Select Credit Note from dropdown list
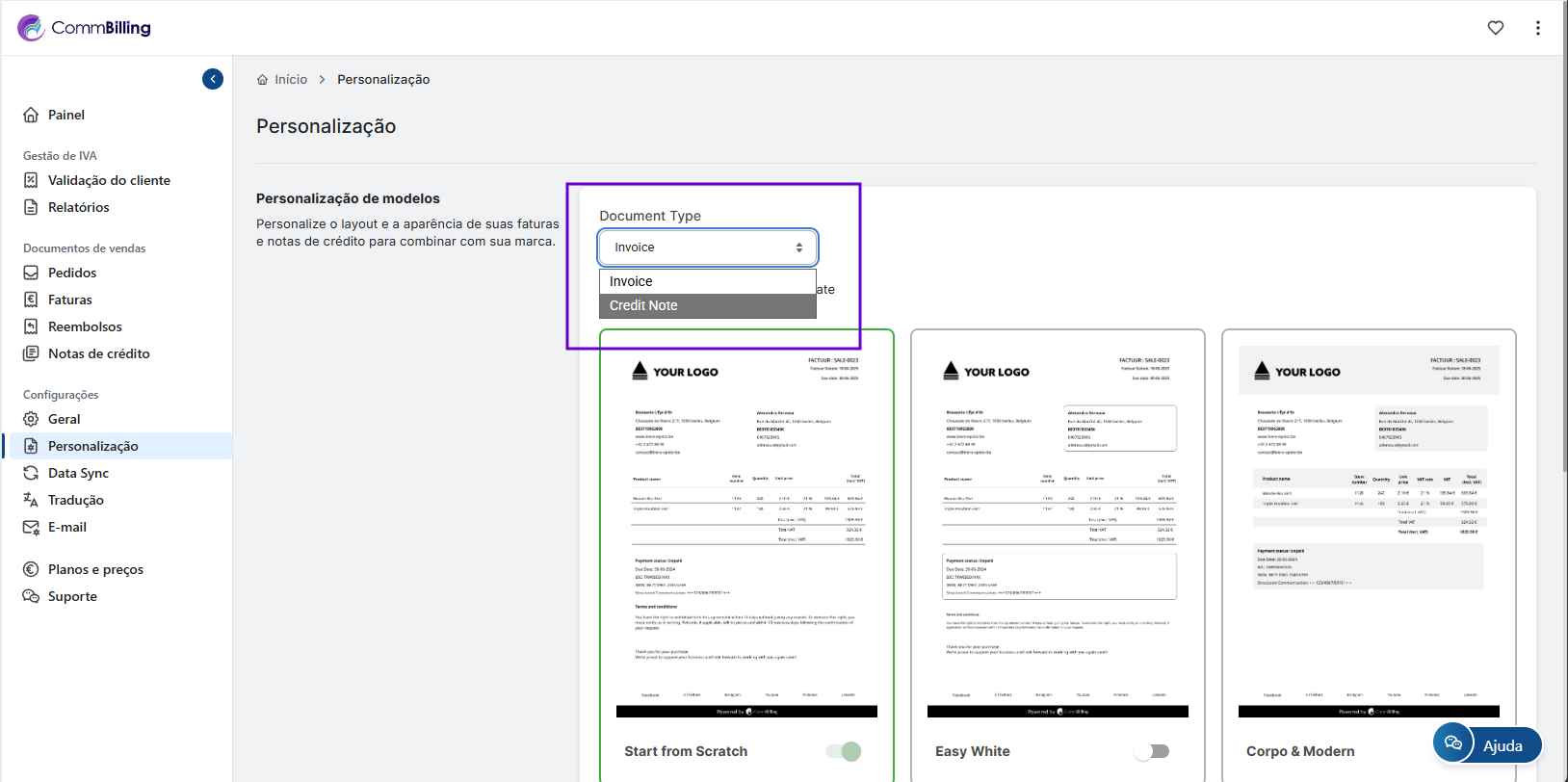The width and height of the screenshot is (1568, 782). coord(708,305)
